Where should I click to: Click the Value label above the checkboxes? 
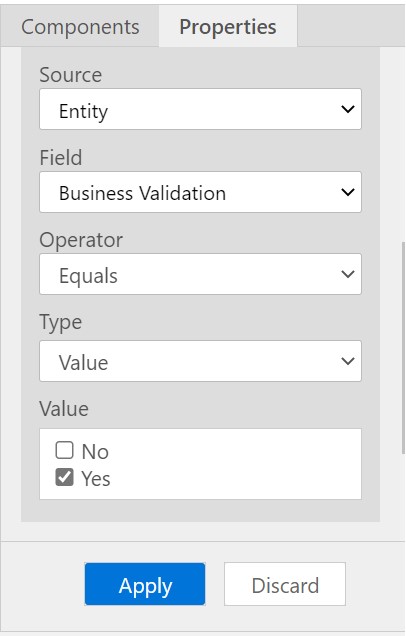64,408
